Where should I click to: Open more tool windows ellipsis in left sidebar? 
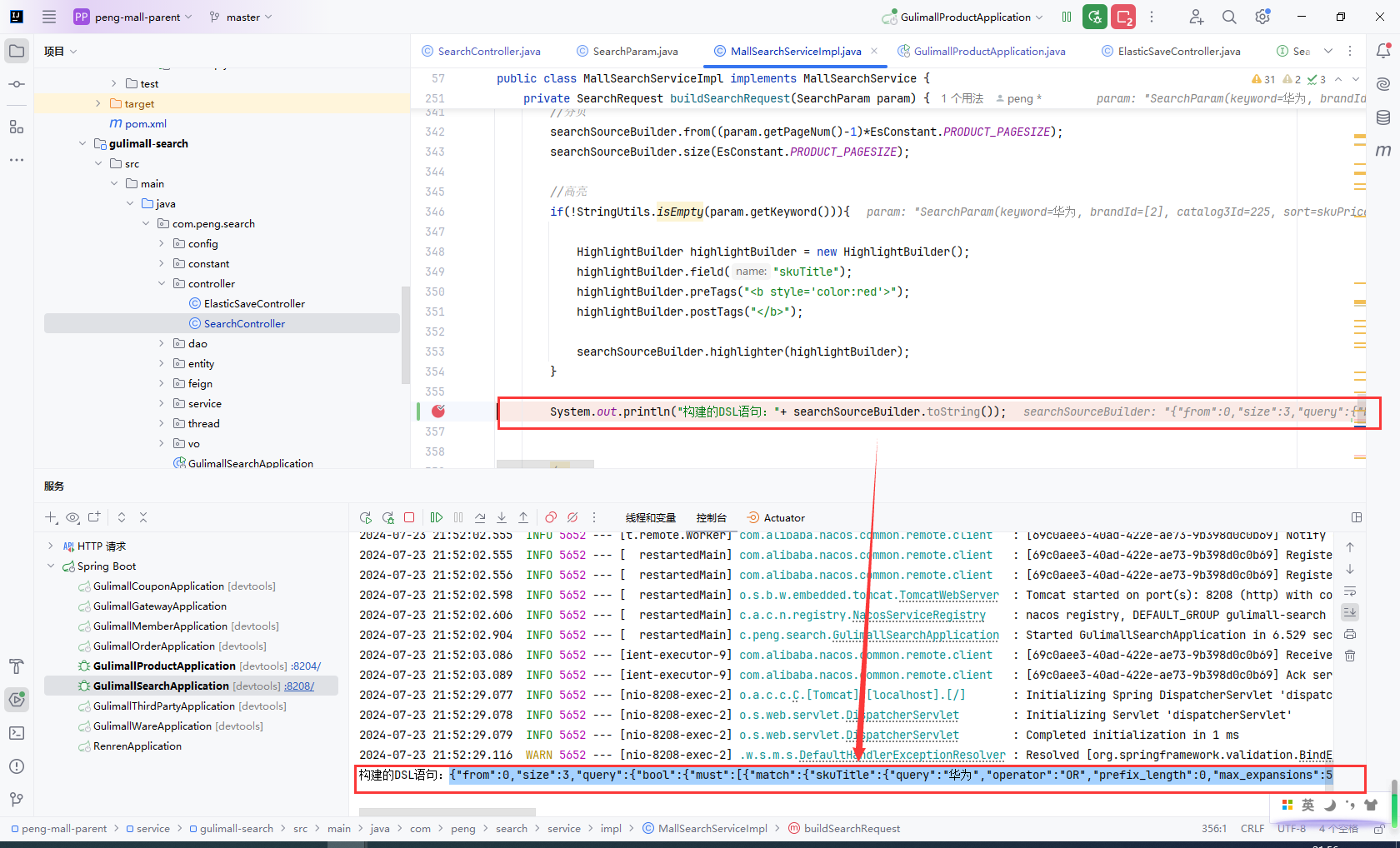[17, 159]
